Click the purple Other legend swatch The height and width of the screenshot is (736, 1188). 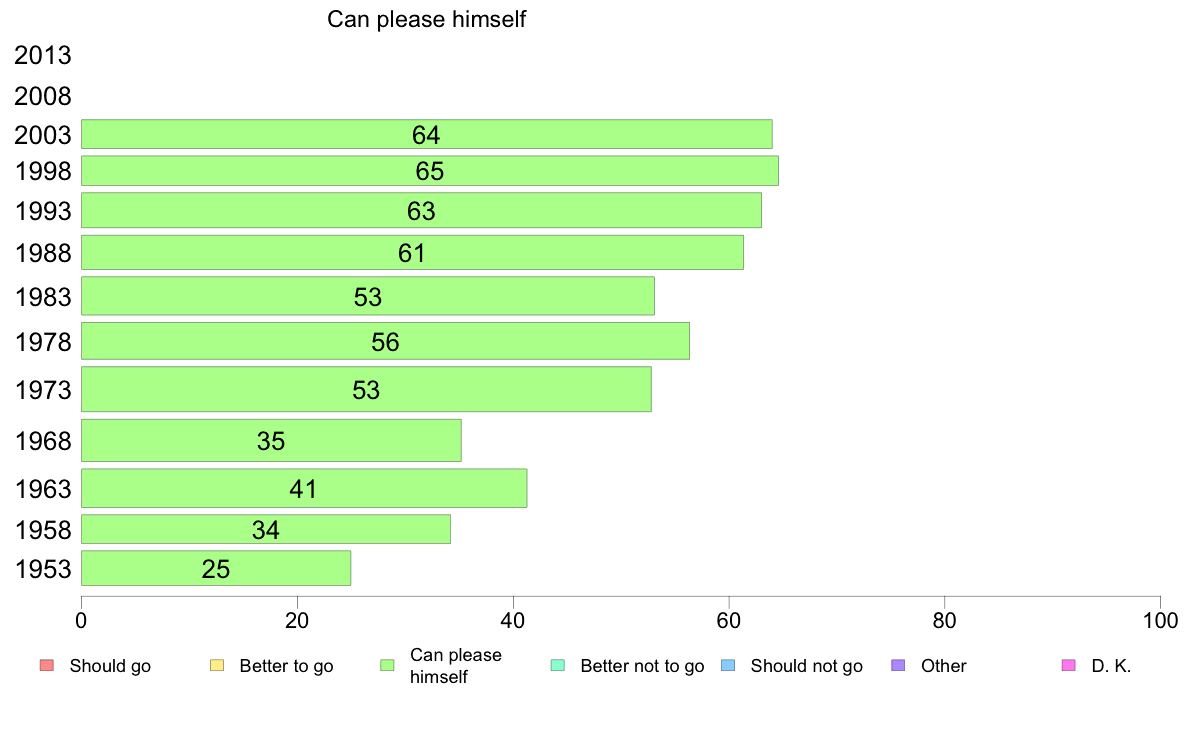click(898, 666)
